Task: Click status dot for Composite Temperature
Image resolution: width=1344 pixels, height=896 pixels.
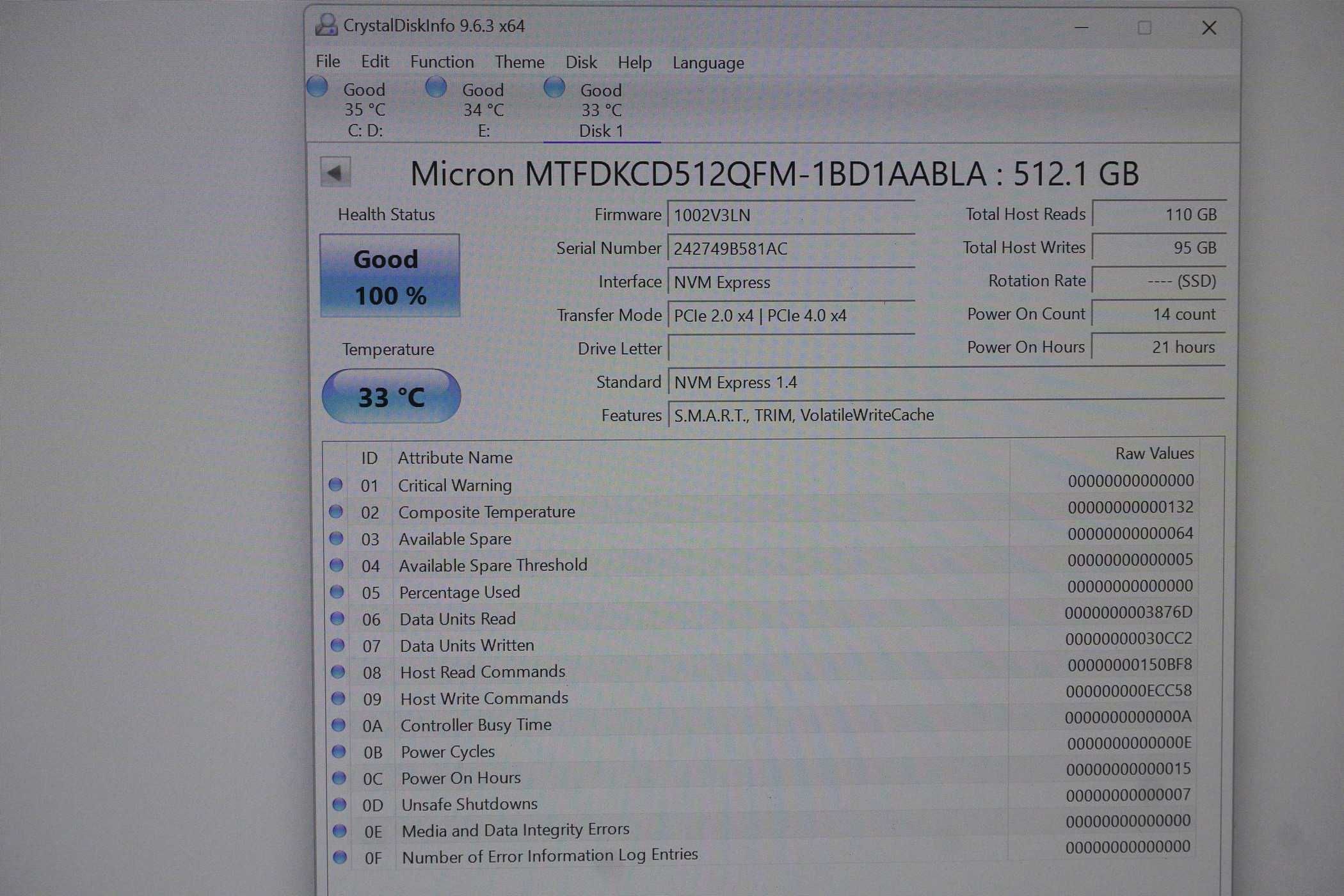Action: 336,511
